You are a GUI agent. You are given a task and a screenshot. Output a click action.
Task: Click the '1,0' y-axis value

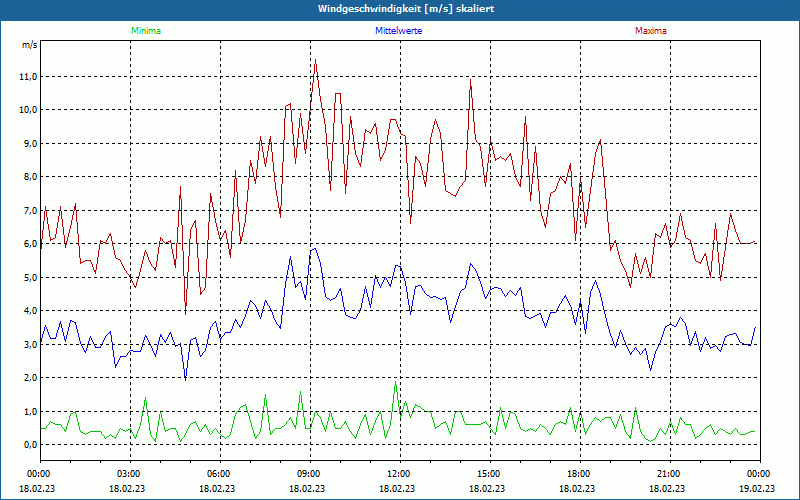pyautogui.click(x=30, y=411)
